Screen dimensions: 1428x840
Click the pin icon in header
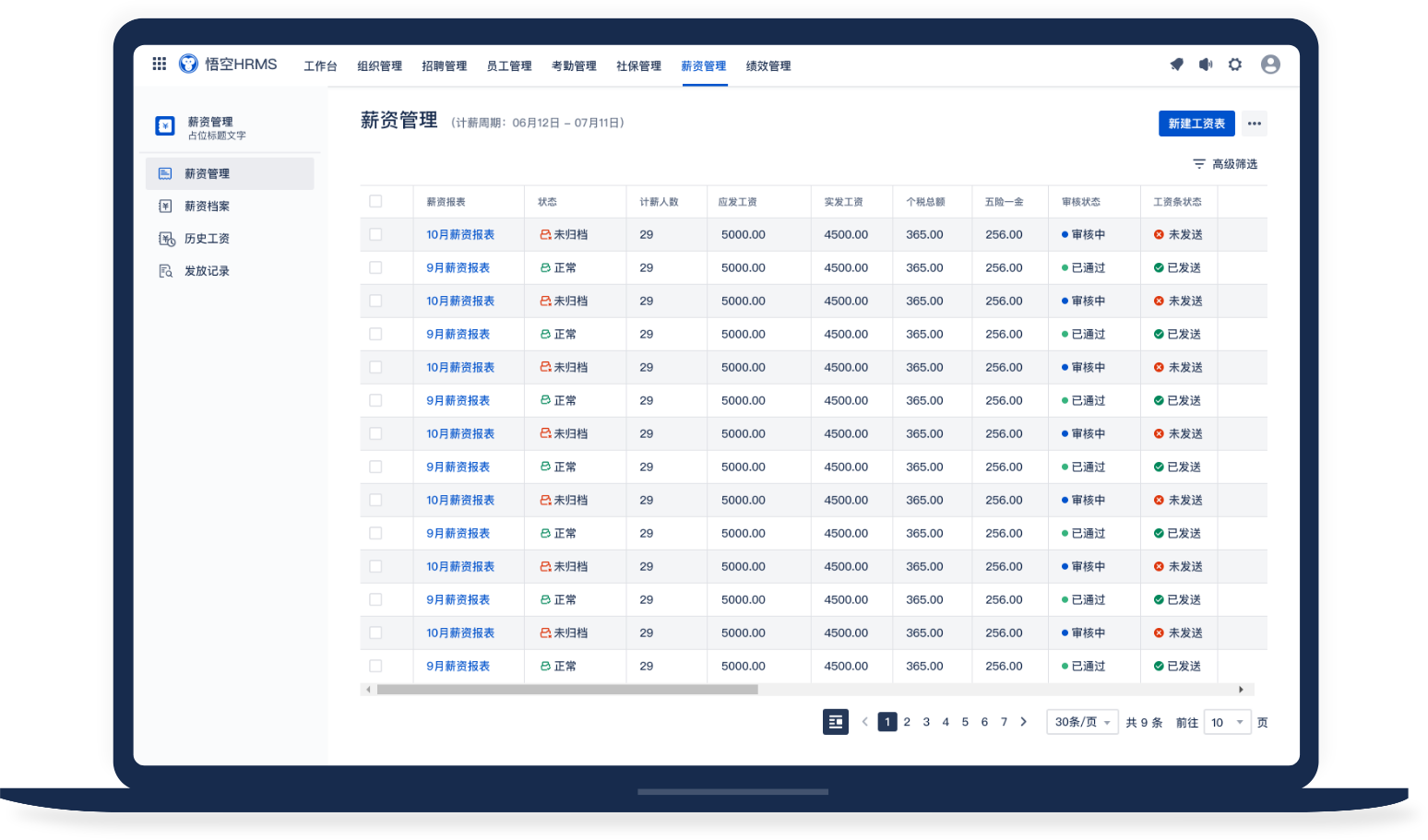tap(1176, 65)
